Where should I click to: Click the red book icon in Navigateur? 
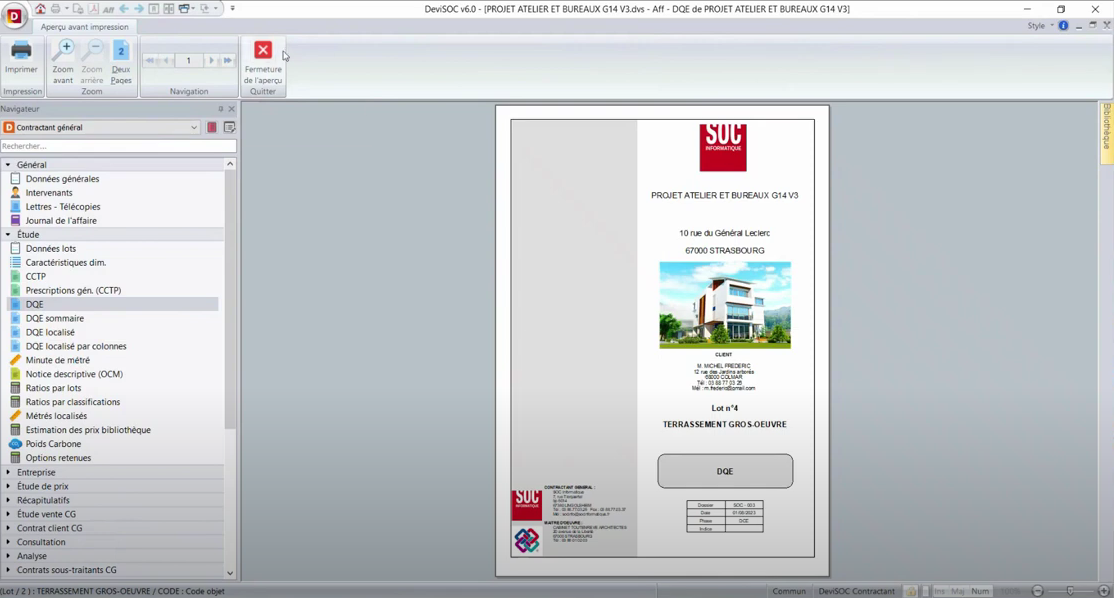212,128
